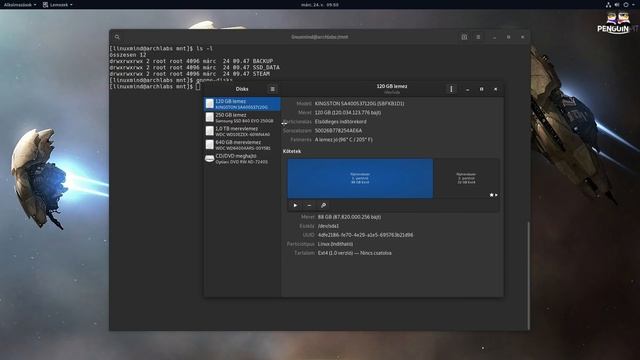Open the Alkalmazások menu in top bar
The image size is (640, 360).
pyautogui.click(x=20, y=4)
